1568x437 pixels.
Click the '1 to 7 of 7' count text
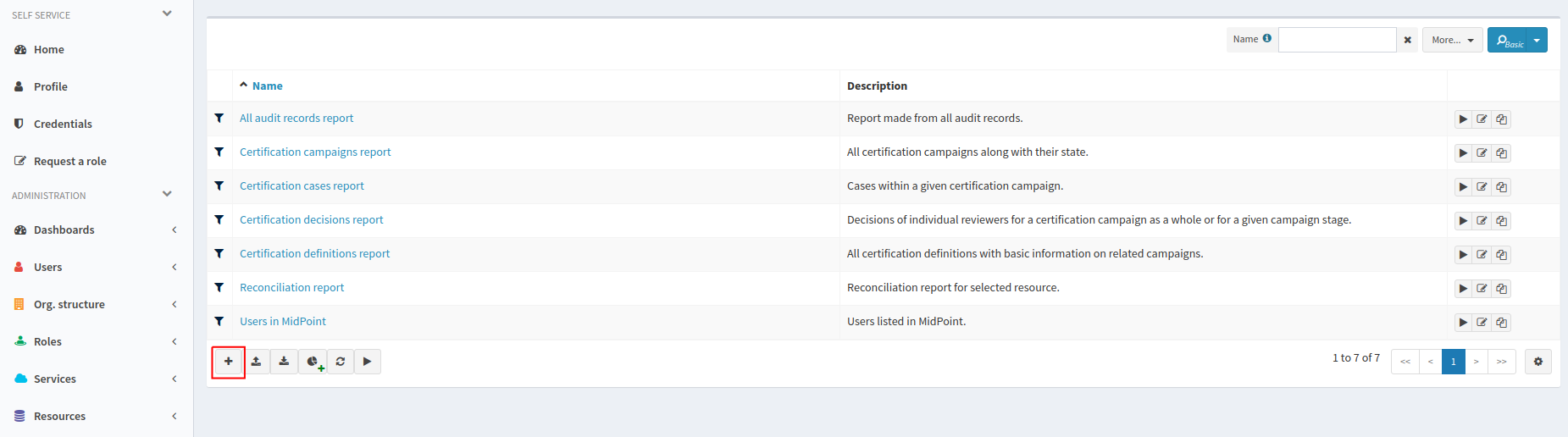tap(1356, 357)
